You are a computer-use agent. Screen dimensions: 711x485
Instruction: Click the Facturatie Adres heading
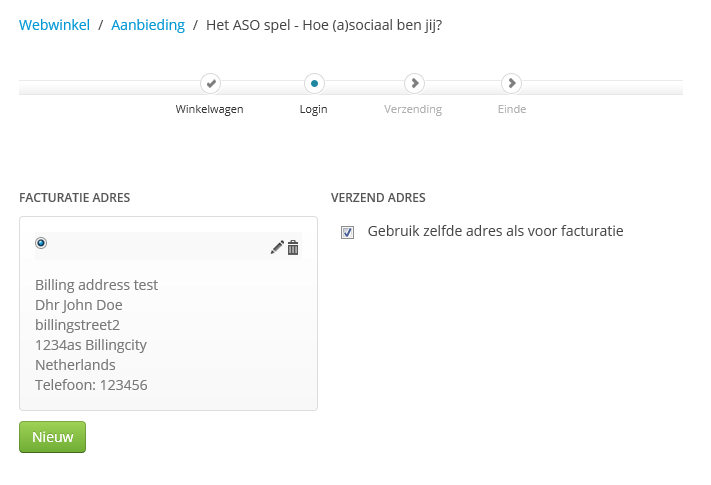pos(75,198)
